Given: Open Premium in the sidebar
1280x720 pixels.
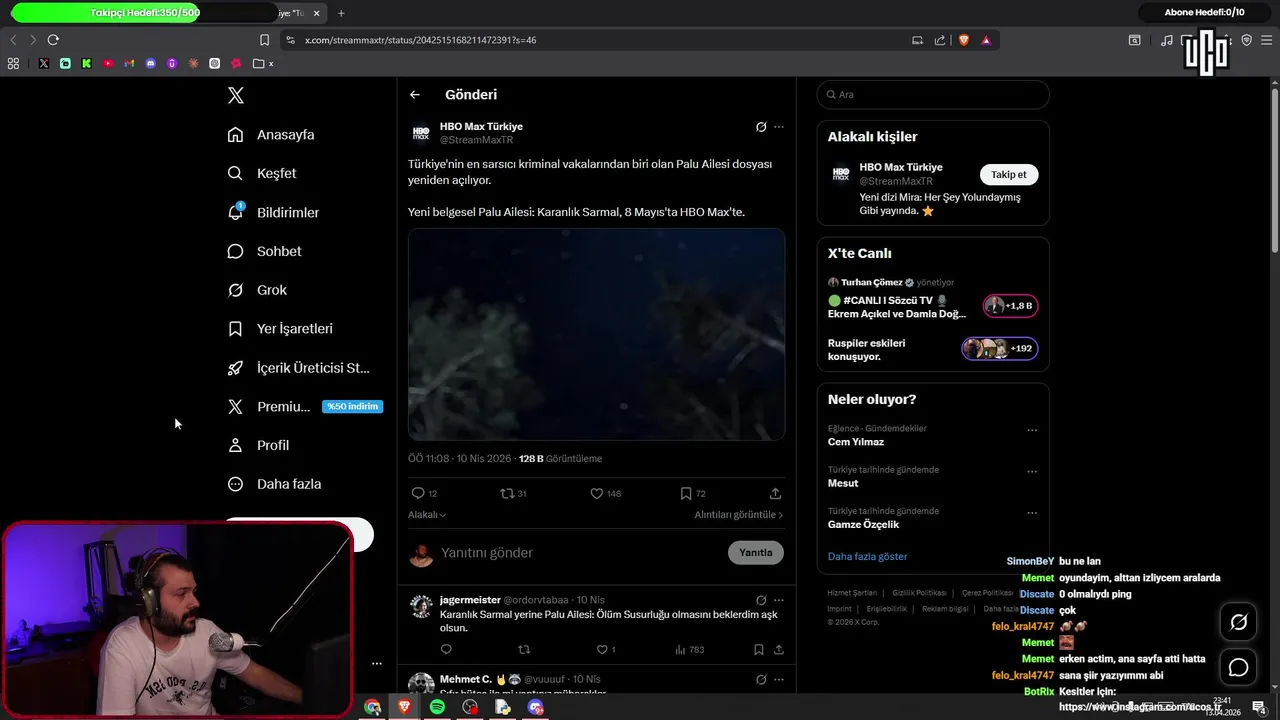Looking at the screenshot, I should click(x=305, y=407).
